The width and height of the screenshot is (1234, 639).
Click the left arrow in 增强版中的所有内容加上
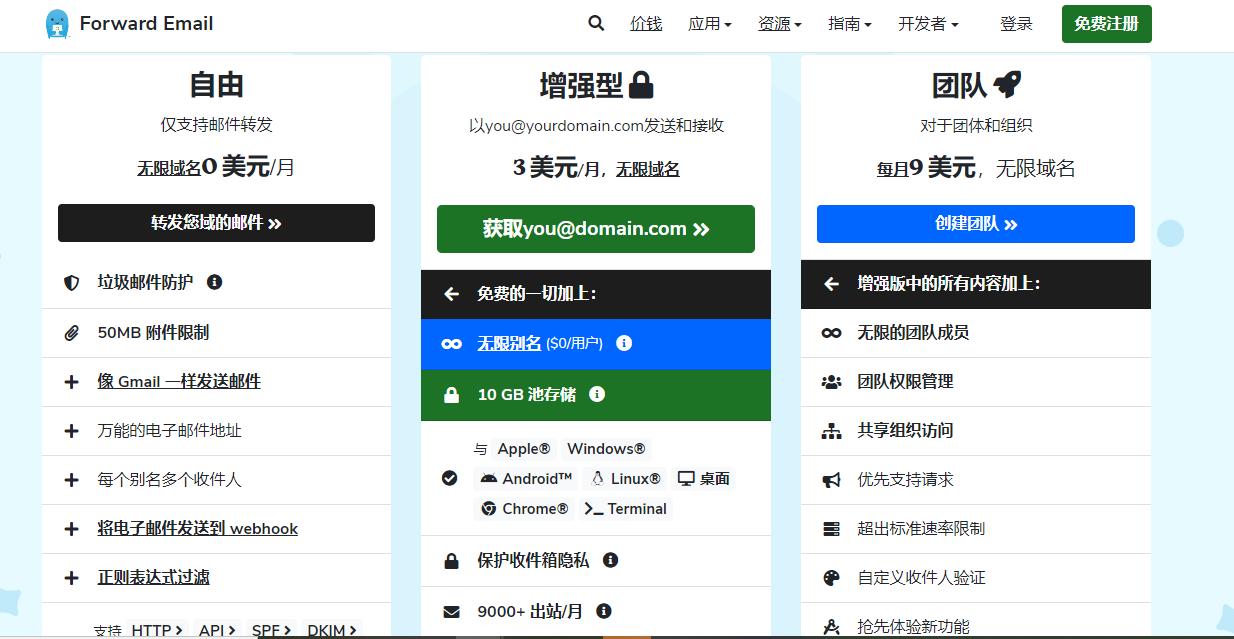click(831, 284)
